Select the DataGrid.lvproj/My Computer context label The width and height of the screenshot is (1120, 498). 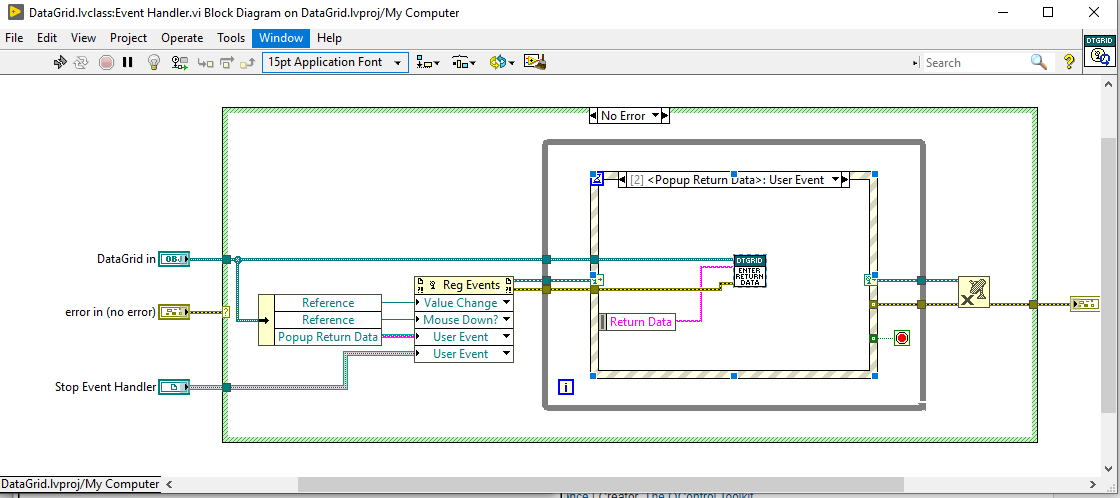(x=80, y=484)
